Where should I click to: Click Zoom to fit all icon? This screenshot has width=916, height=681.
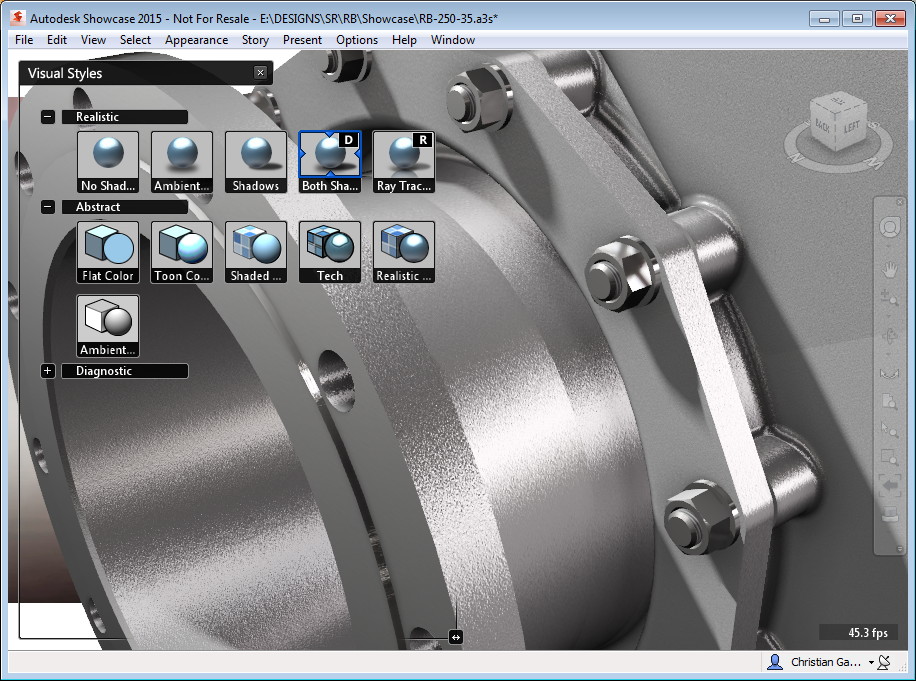[x=889, y=401]
